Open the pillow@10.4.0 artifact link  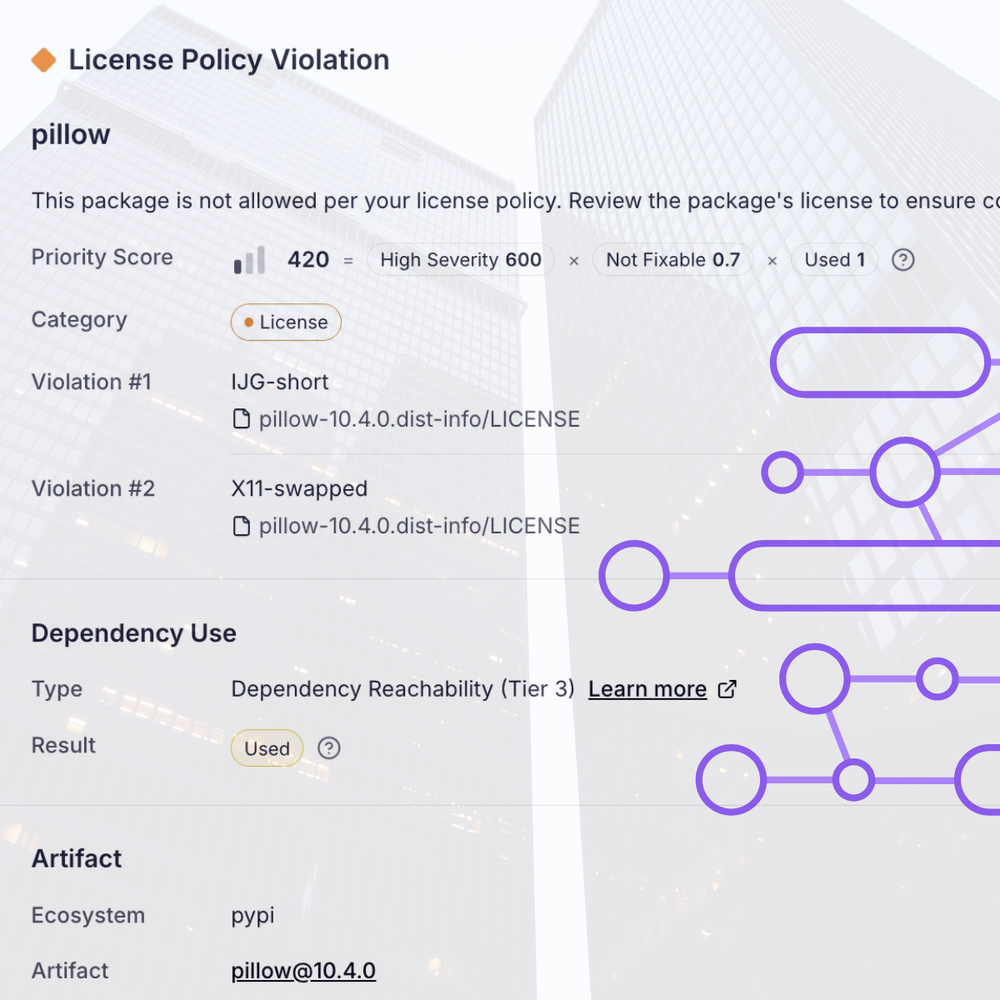click(304, 971)
